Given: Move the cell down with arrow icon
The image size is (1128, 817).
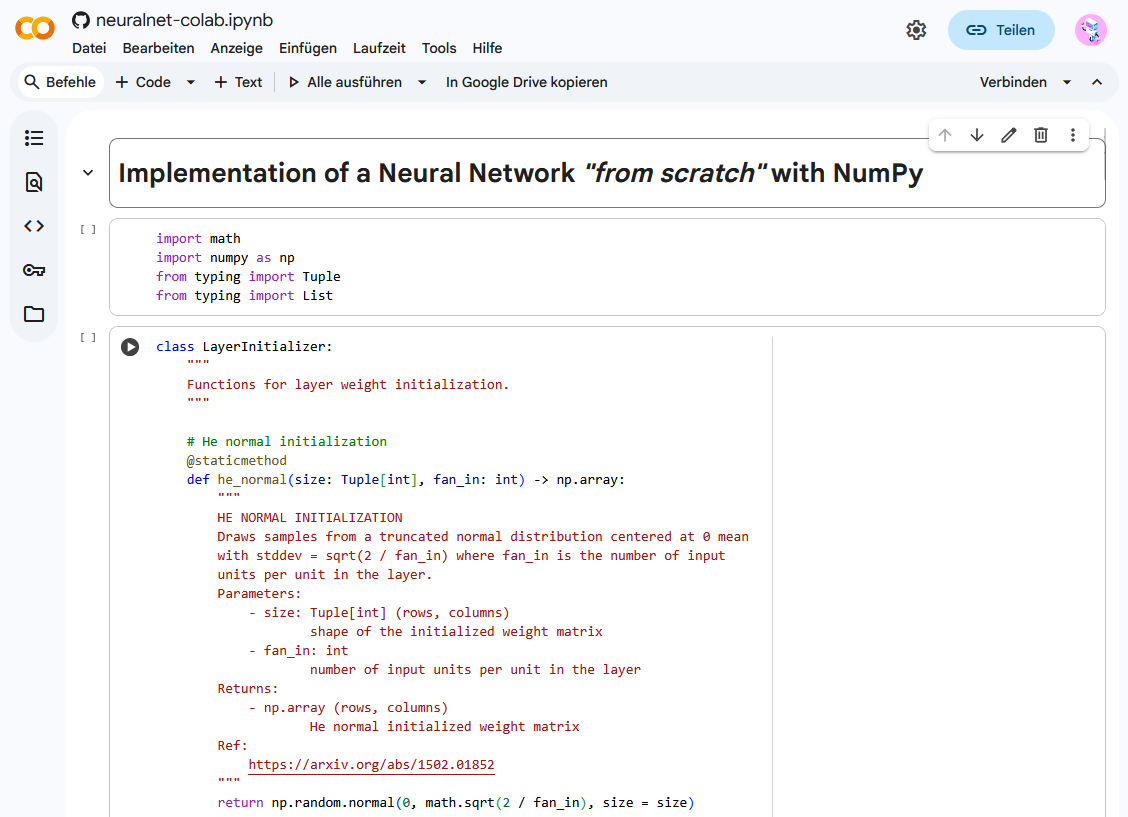Looking at the screenshot, I should [977, 135].
